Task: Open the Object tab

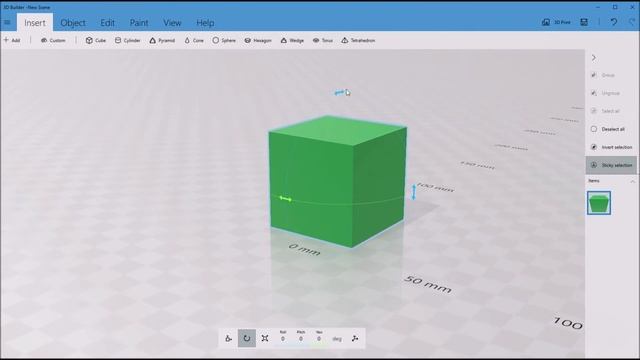Action: tap(73, 23)
